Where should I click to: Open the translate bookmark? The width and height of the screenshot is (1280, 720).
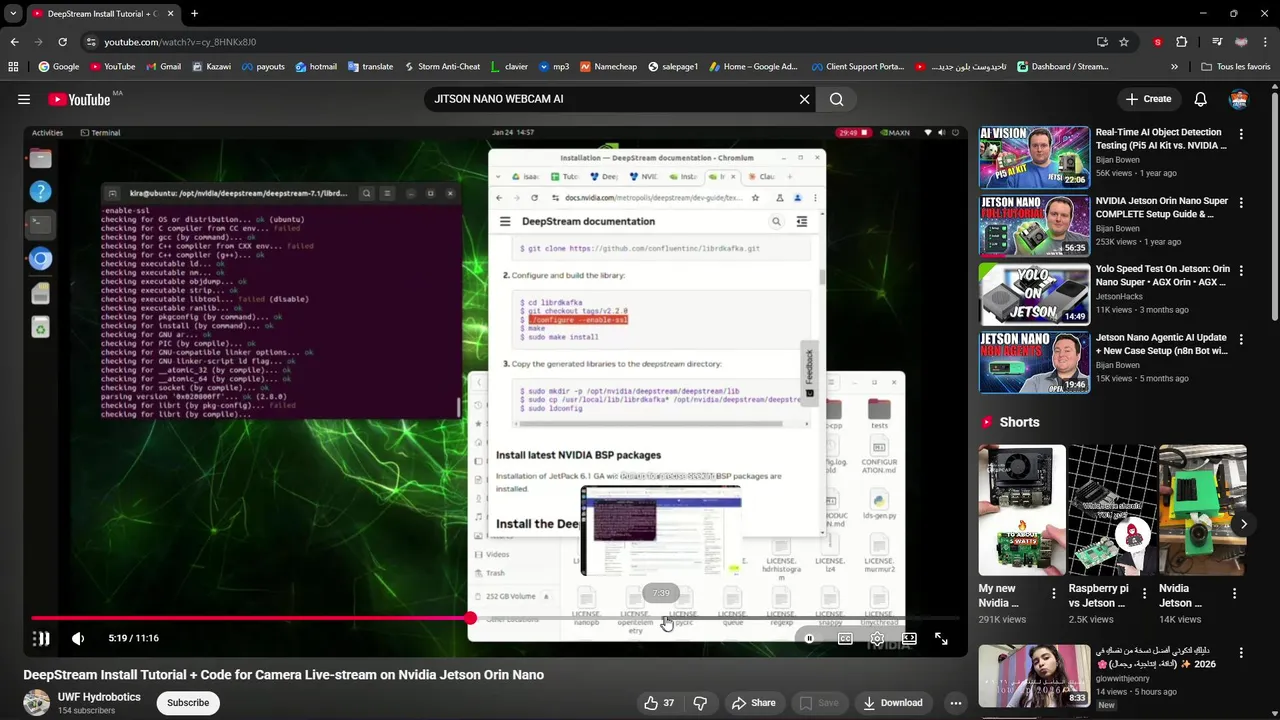(x=370, y=67)
